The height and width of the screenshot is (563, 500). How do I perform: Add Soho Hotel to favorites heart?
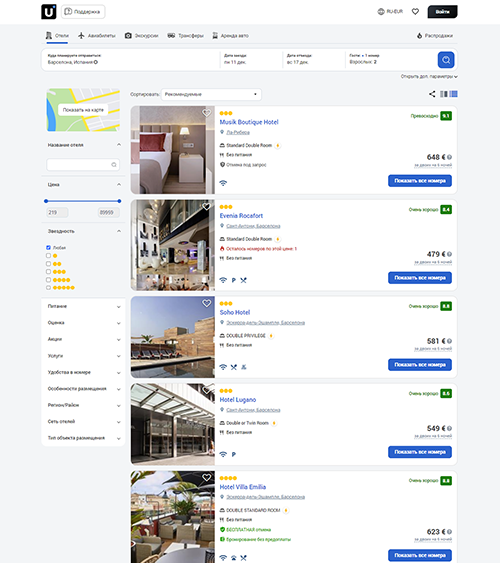click(x=206, y=303)
